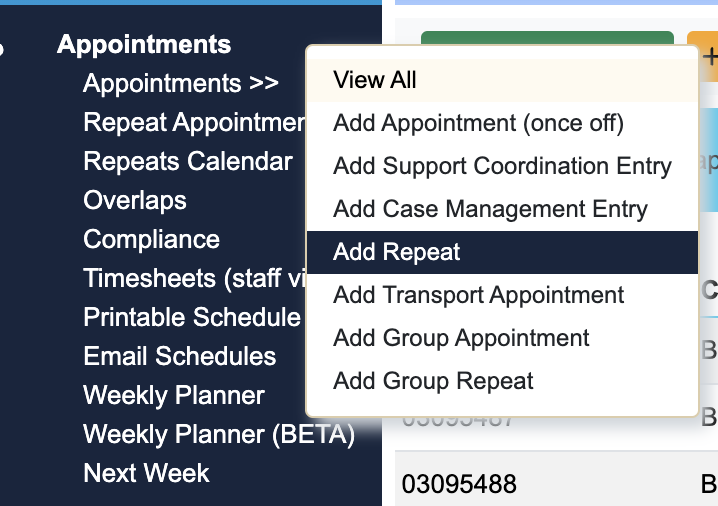Click Add Support Coordination Entry
718x506 pixels.
point(502,166)
